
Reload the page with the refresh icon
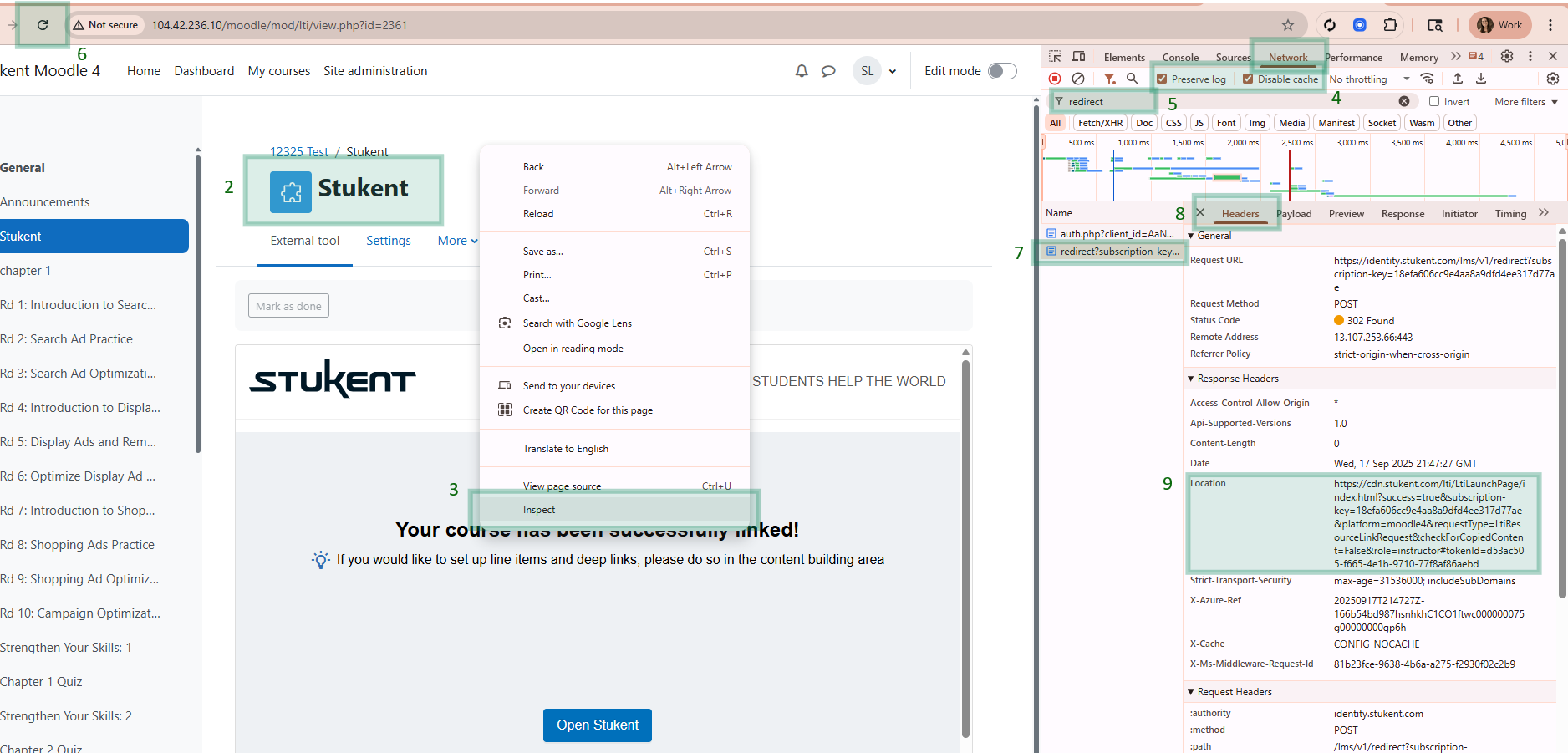pos(43,25)
